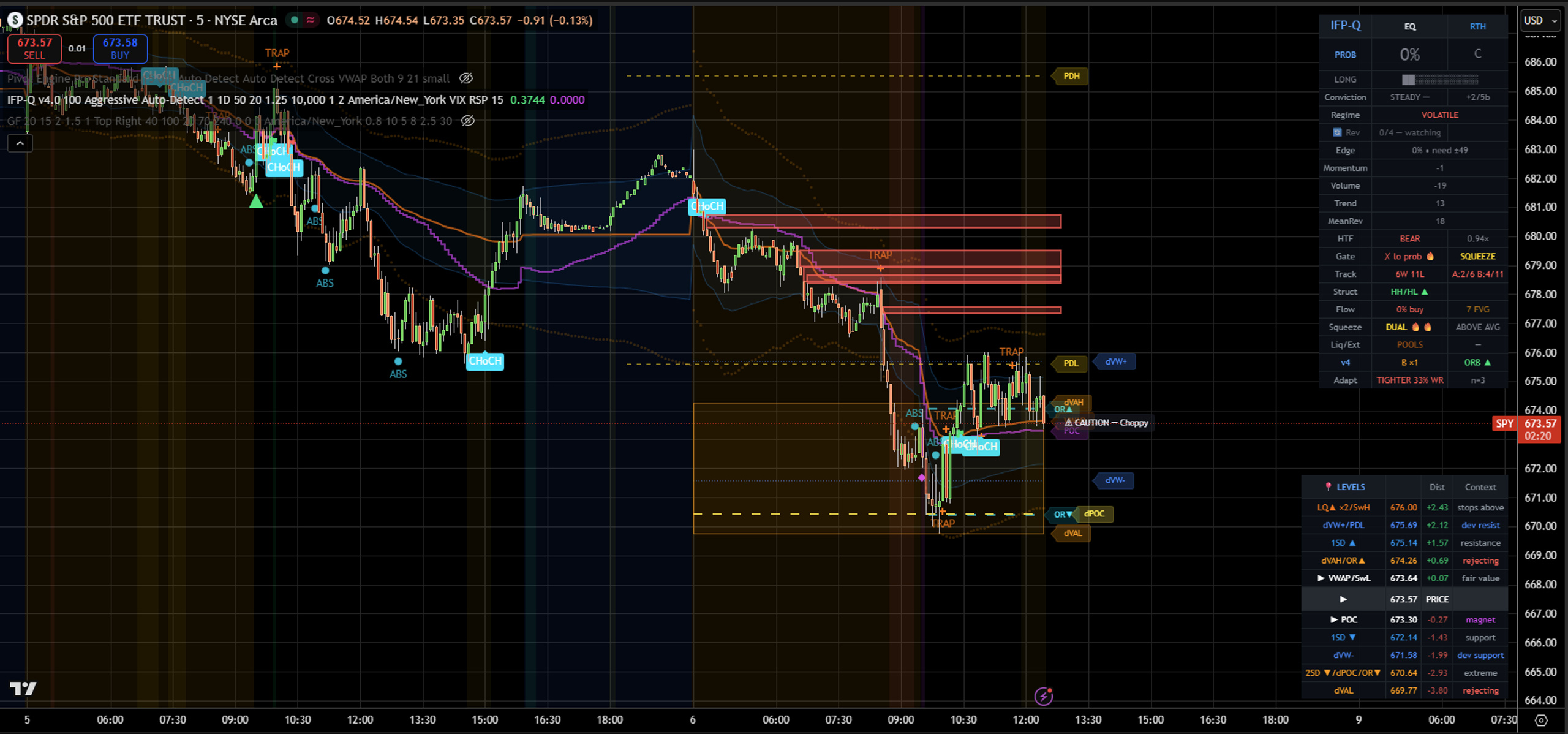1568x734 pixels.
Task: Click the yellow SQUEEZE cell in Gate row
Action: pos(1477,257)
